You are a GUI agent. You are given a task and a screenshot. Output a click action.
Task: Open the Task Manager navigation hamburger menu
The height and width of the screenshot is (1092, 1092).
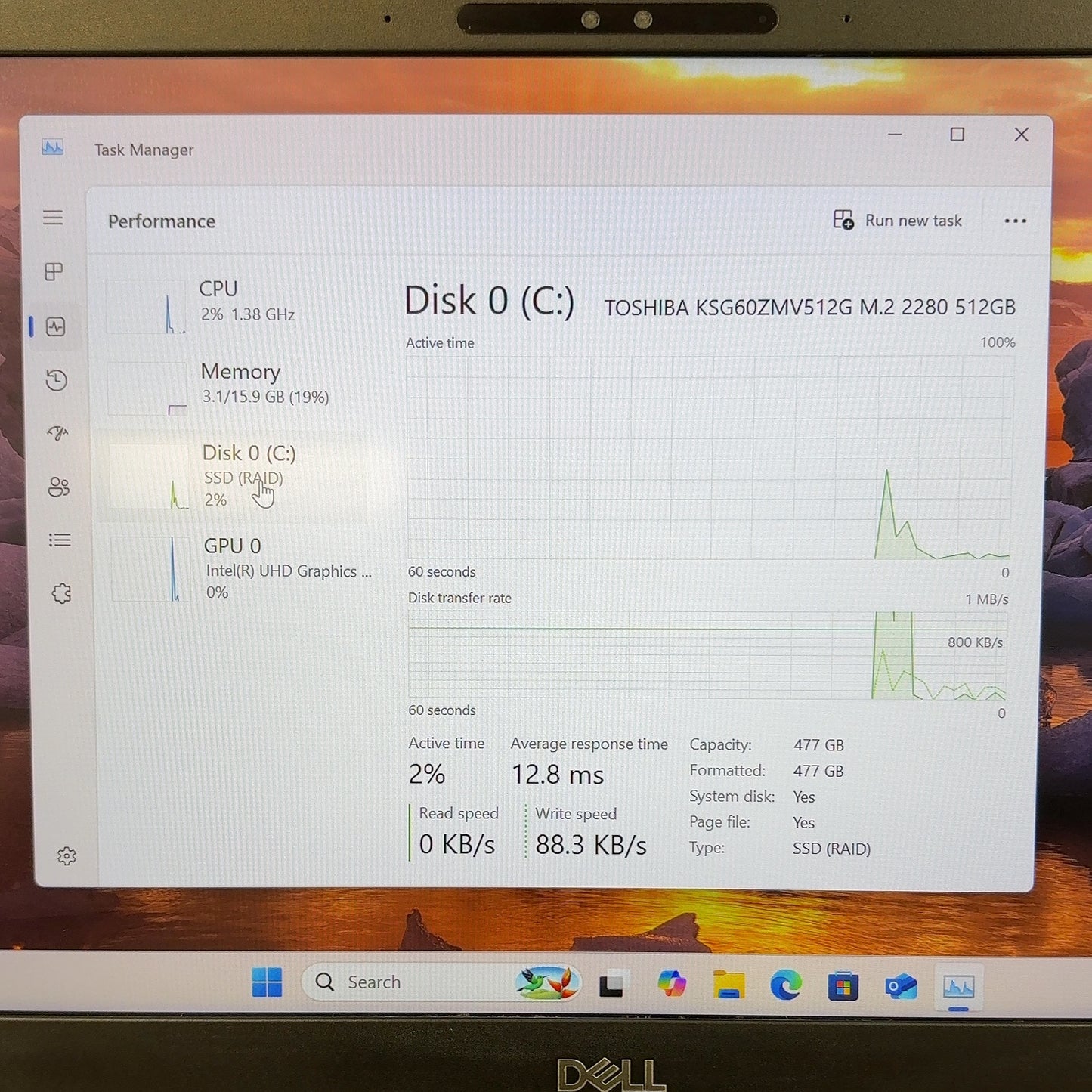click(53, 218)
